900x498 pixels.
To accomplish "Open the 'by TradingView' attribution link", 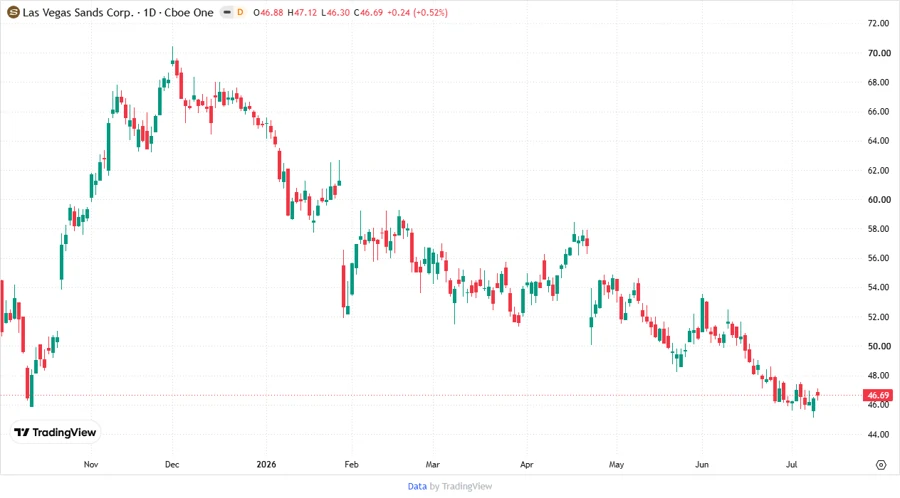I will (x=461, y=486).
